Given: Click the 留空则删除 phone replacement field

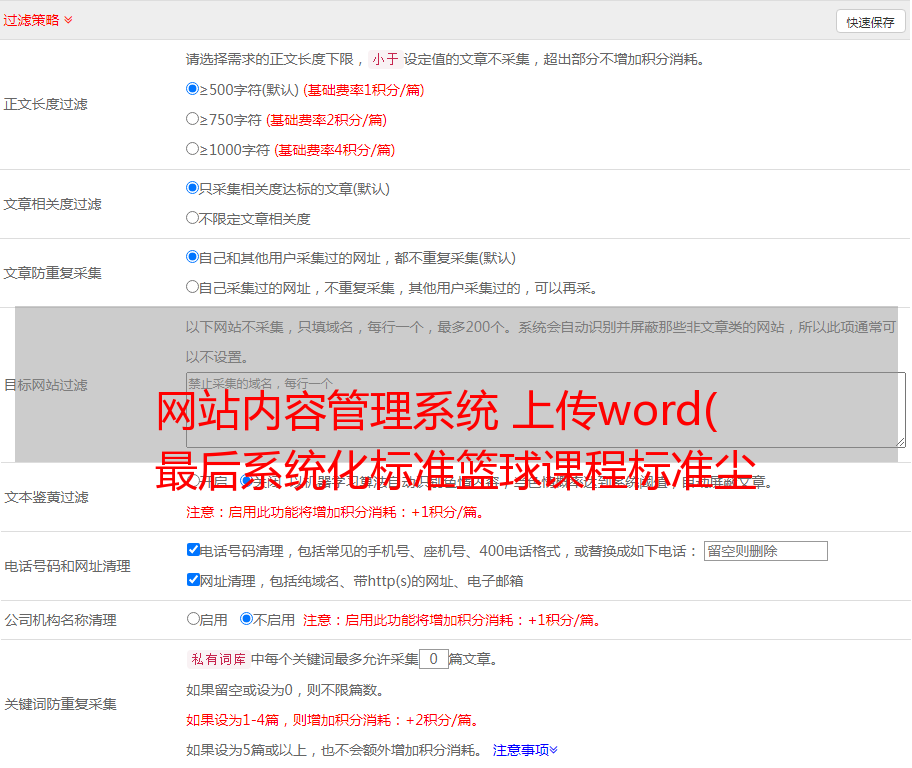Looking at the screenshot, I should 765,551.
